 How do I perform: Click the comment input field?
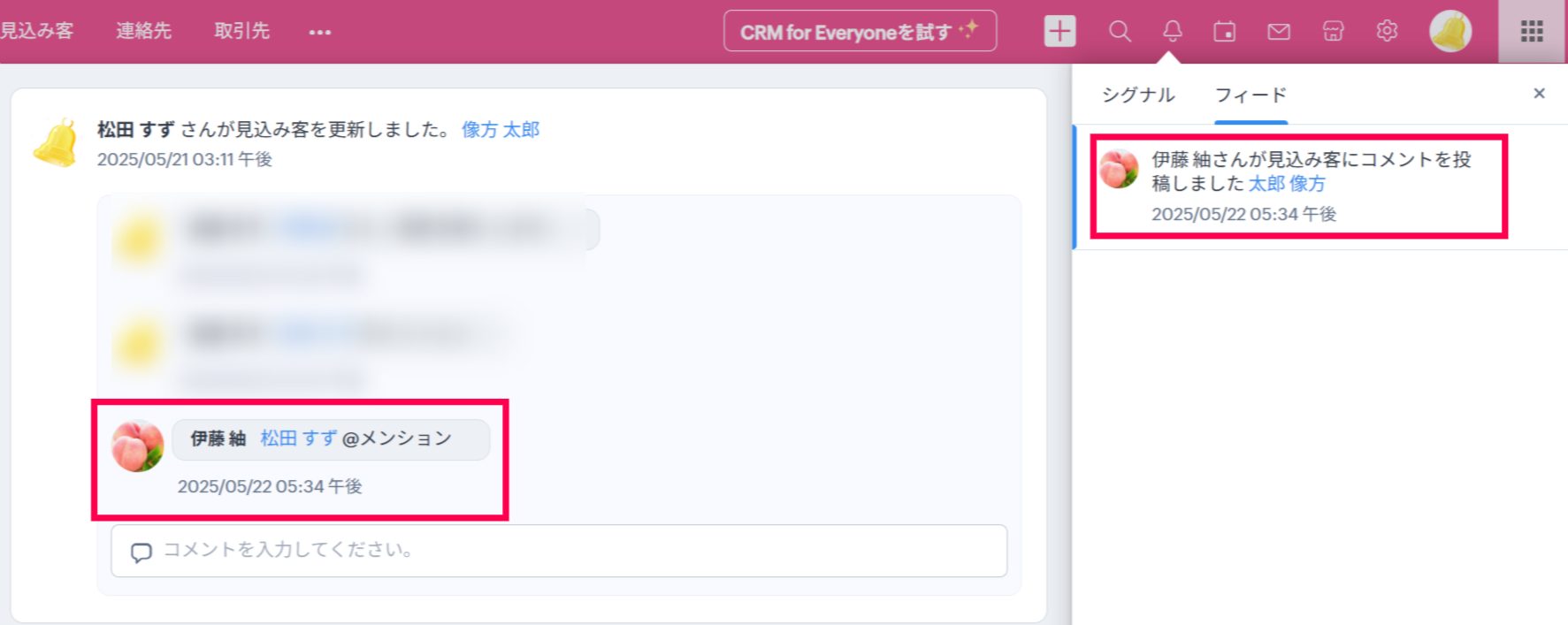point(559,551)
